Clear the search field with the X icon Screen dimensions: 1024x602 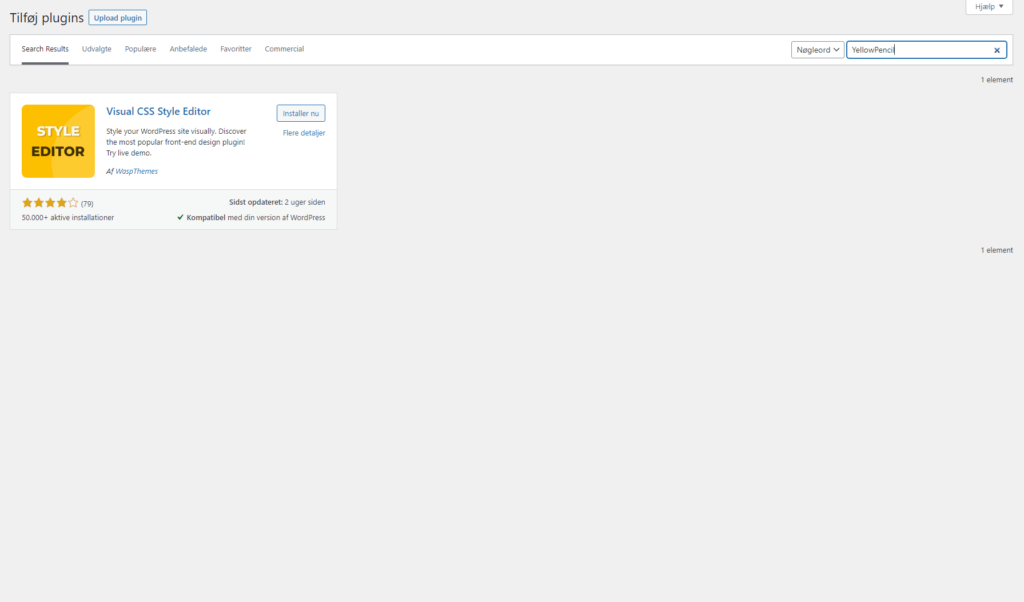tap(997, 50)
